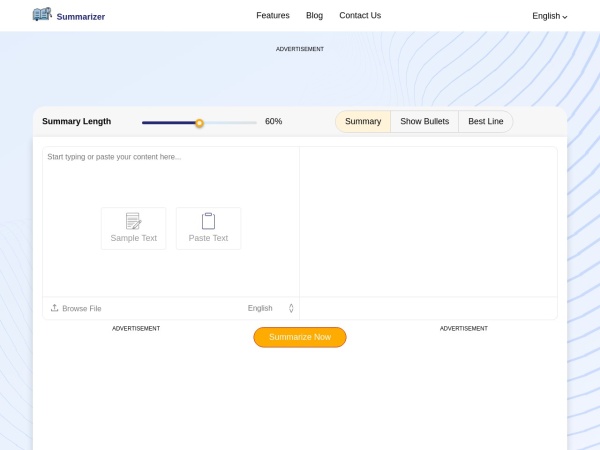The width and height of the screenshot is (600, 450).
Task: Switch to Show Bullets mode
Action: coord(424,122)
